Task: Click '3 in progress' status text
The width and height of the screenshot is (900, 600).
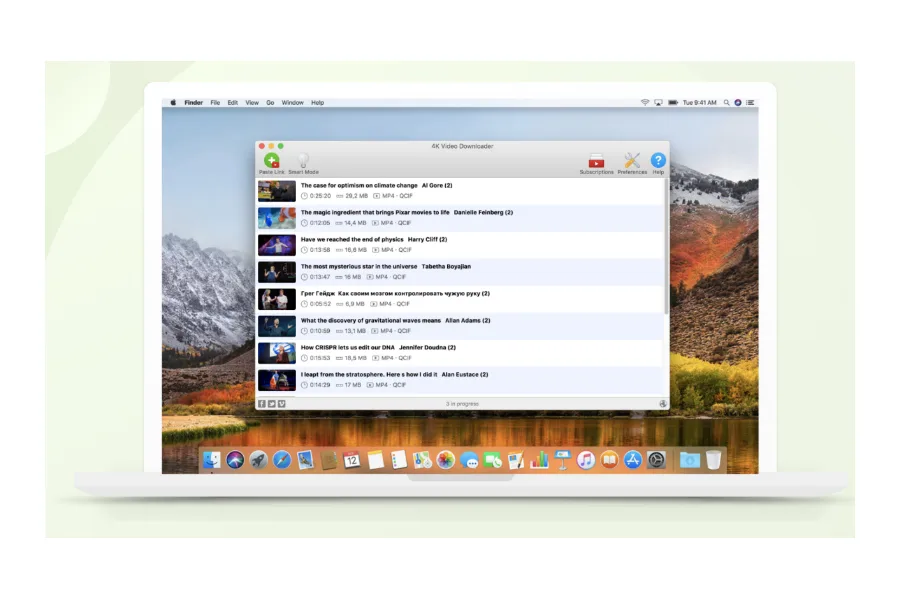Action: [462, 404]
